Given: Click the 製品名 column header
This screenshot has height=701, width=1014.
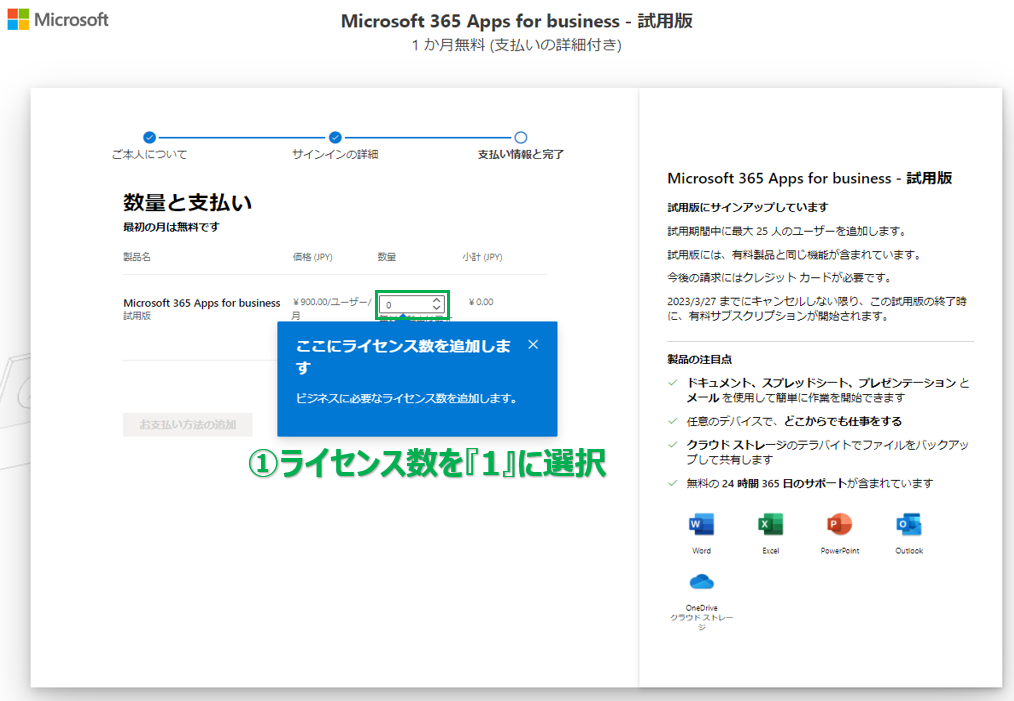Looking at the screenshot, I should pos(137,257).
